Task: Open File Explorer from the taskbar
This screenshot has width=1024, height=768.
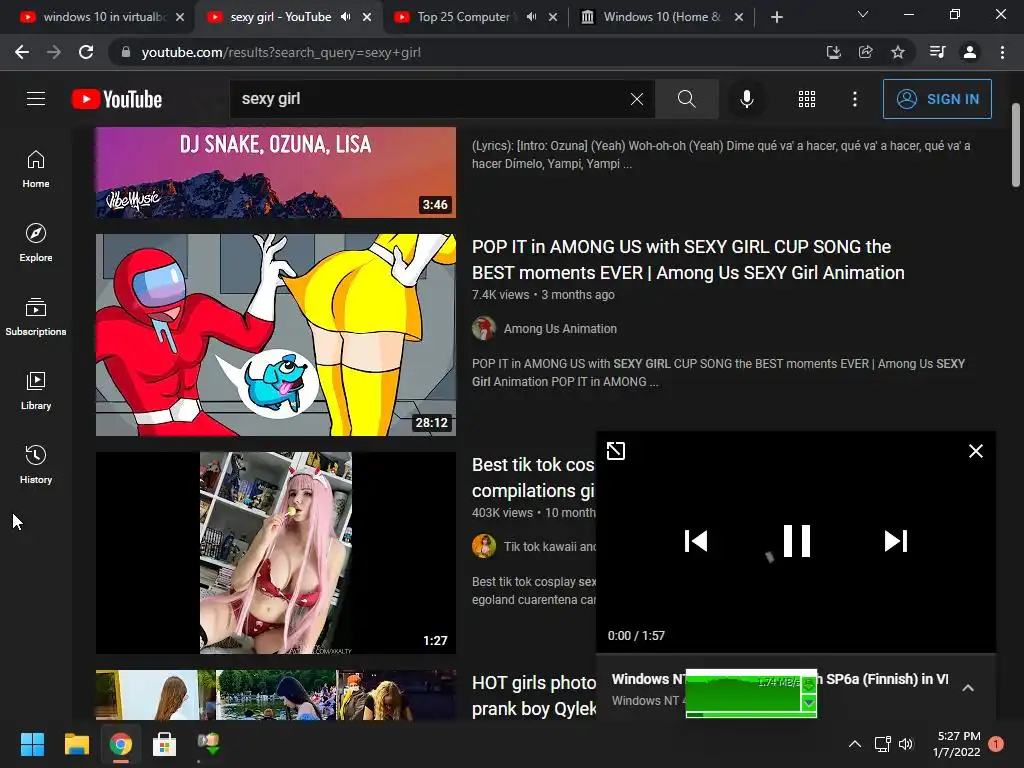Action: (76, 744)
